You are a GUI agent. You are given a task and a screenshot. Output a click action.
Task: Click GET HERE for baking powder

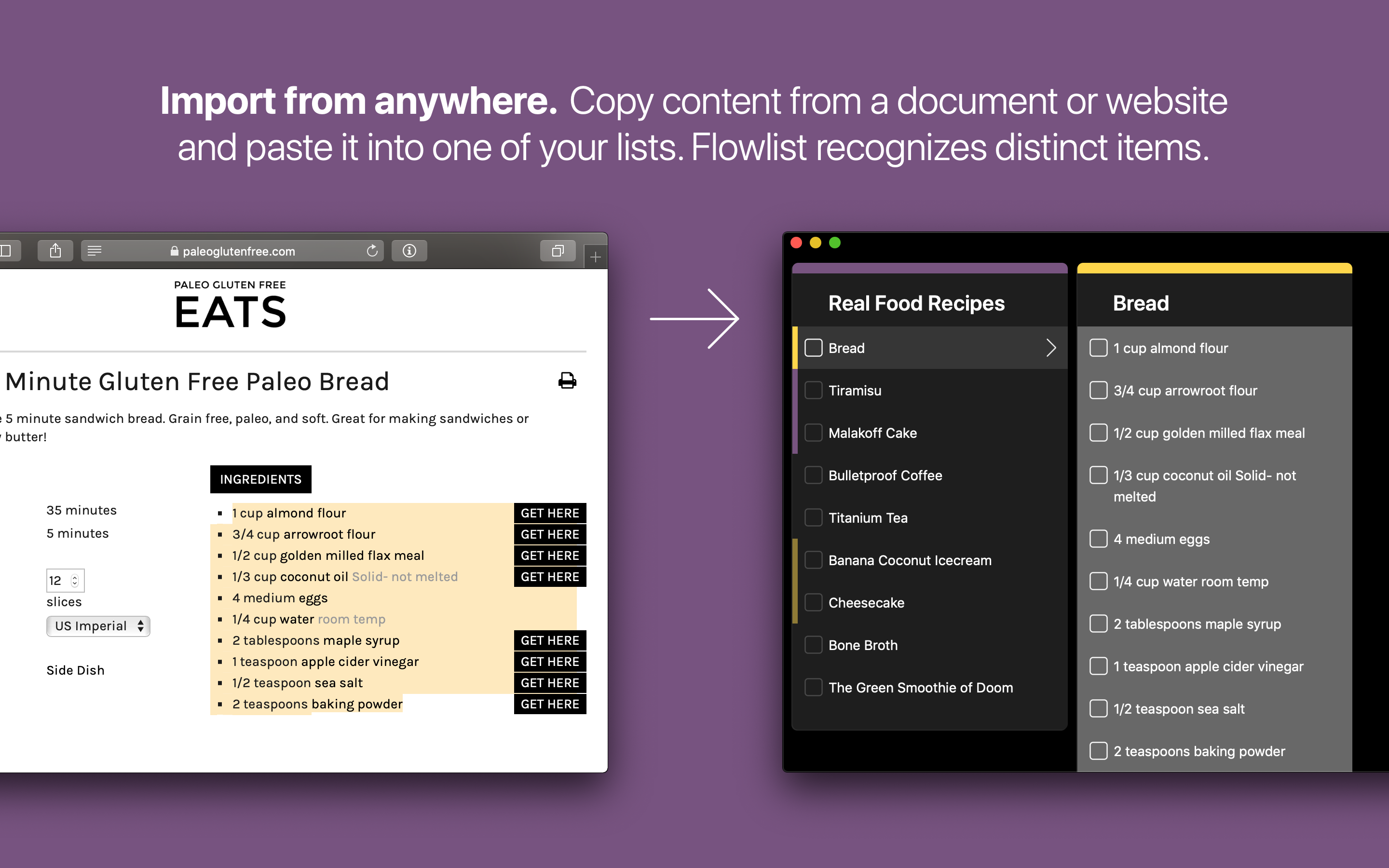click(x=550, y=705)
